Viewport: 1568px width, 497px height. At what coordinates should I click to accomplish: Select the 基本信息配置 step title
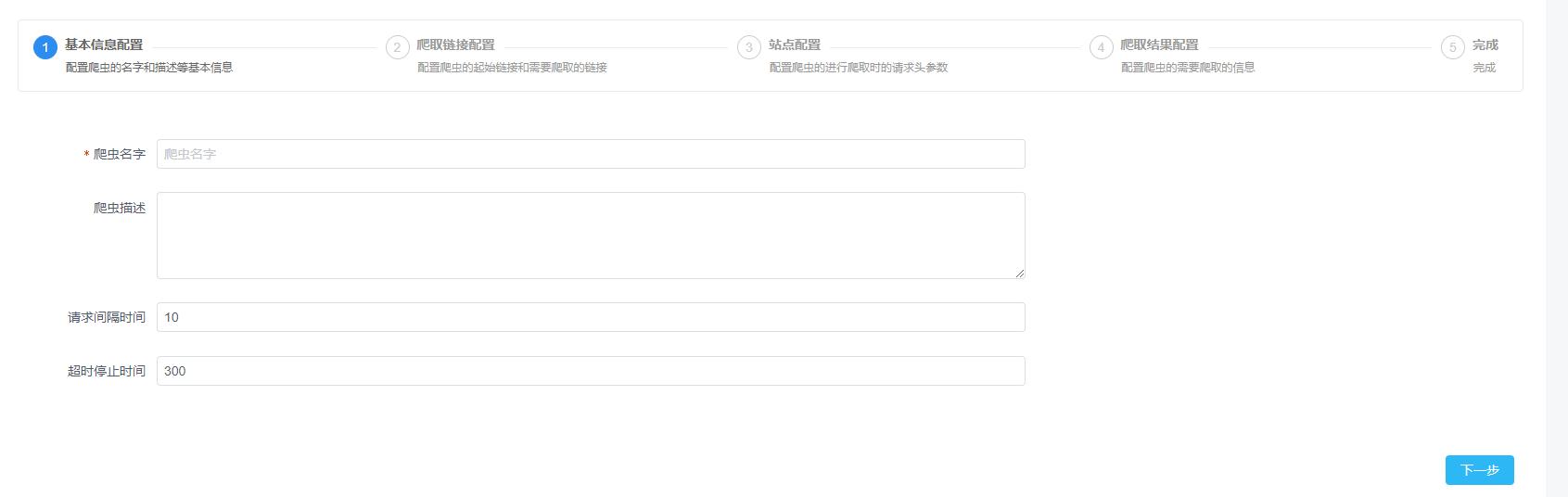(104, 45)
